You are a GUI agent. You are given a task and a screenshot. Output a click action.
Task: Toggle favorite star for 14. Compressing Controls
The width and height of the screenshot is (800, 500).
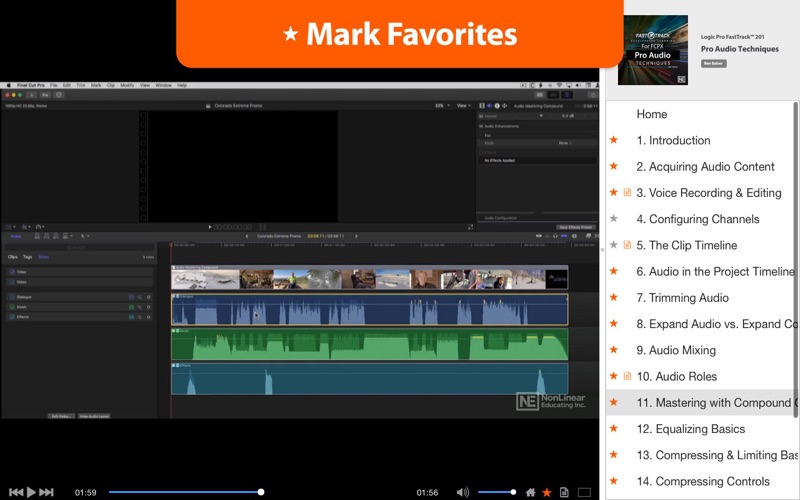[614, 481]
